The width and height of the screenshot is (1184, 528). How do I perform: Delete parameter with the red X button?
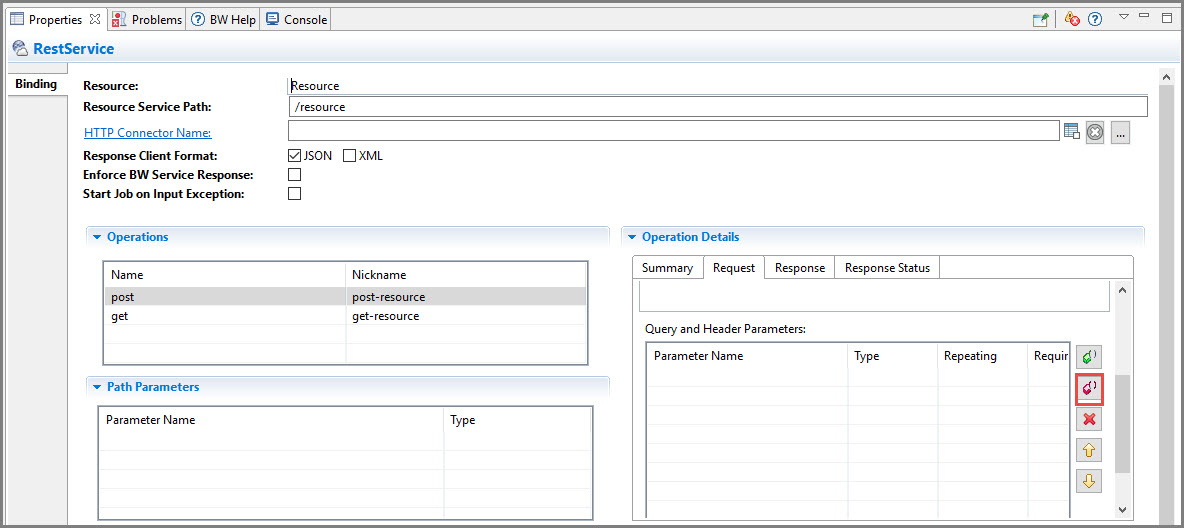[1089, 419]
